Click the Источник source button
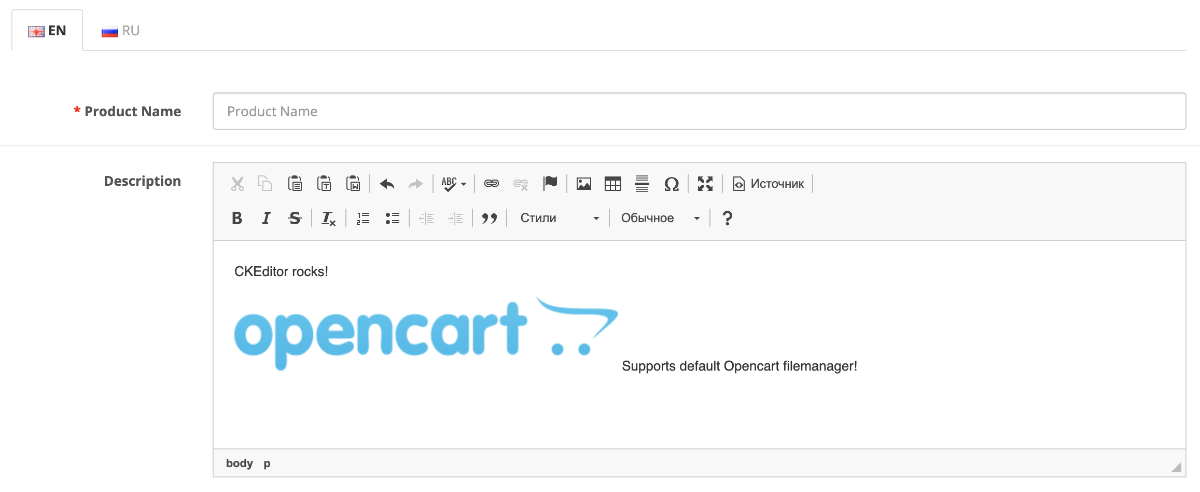 click(768, 184)
